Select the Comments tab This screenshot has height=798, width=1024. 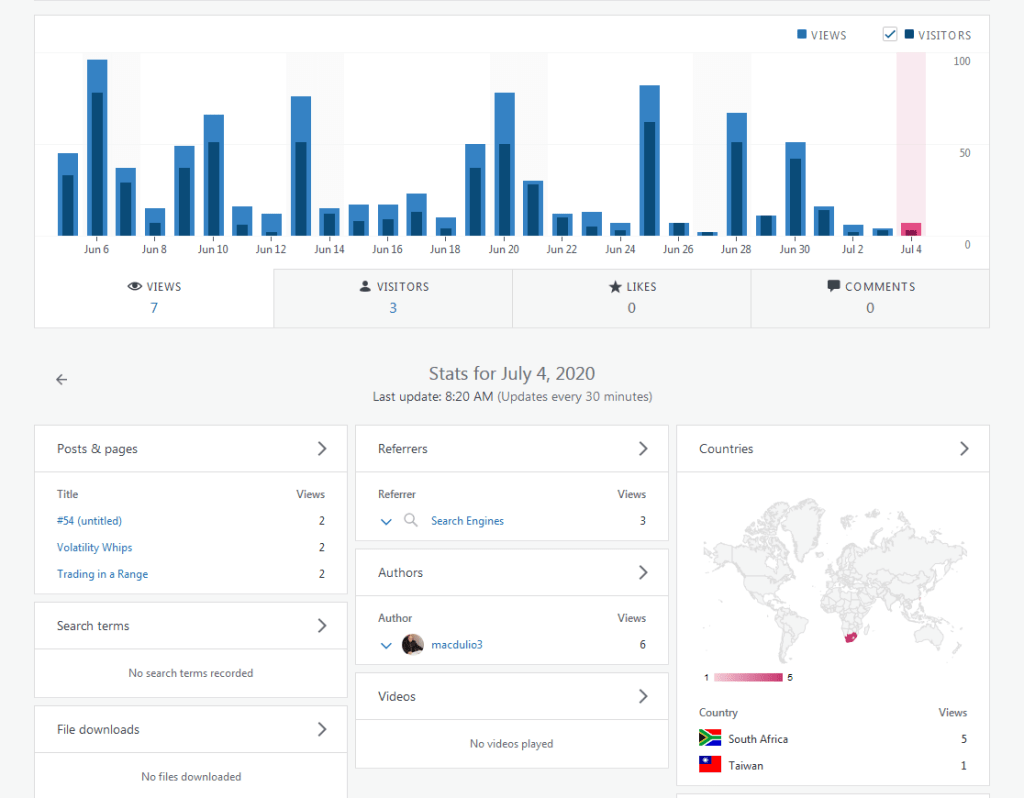[x=870, y=298]
